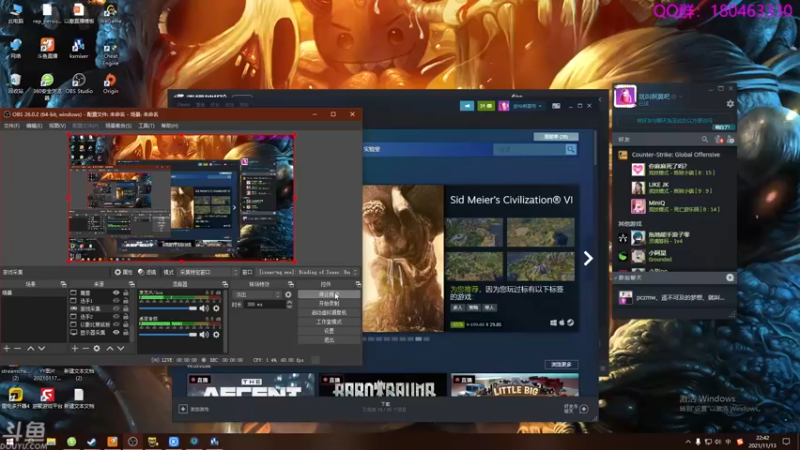Image resolution: width=800 pixels, height=450 pixels.
Task: Click Sid Meier's Civilization VI featured banner
Action: tap(470, 259)
